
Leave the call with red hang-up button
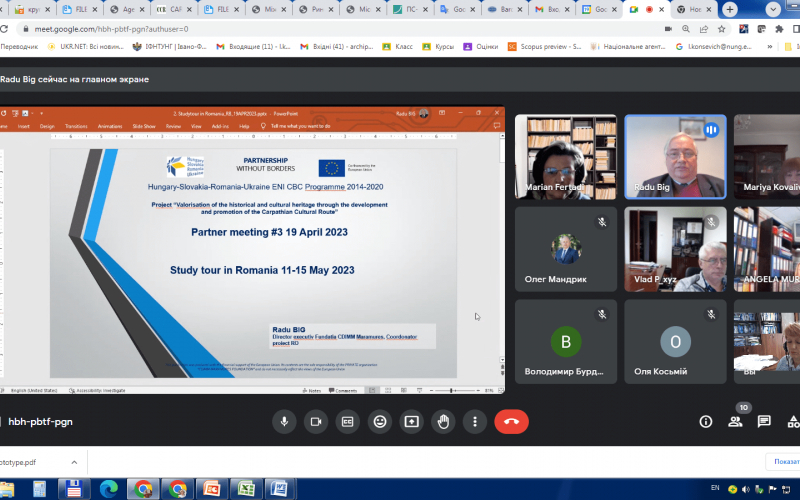point(511,422)
